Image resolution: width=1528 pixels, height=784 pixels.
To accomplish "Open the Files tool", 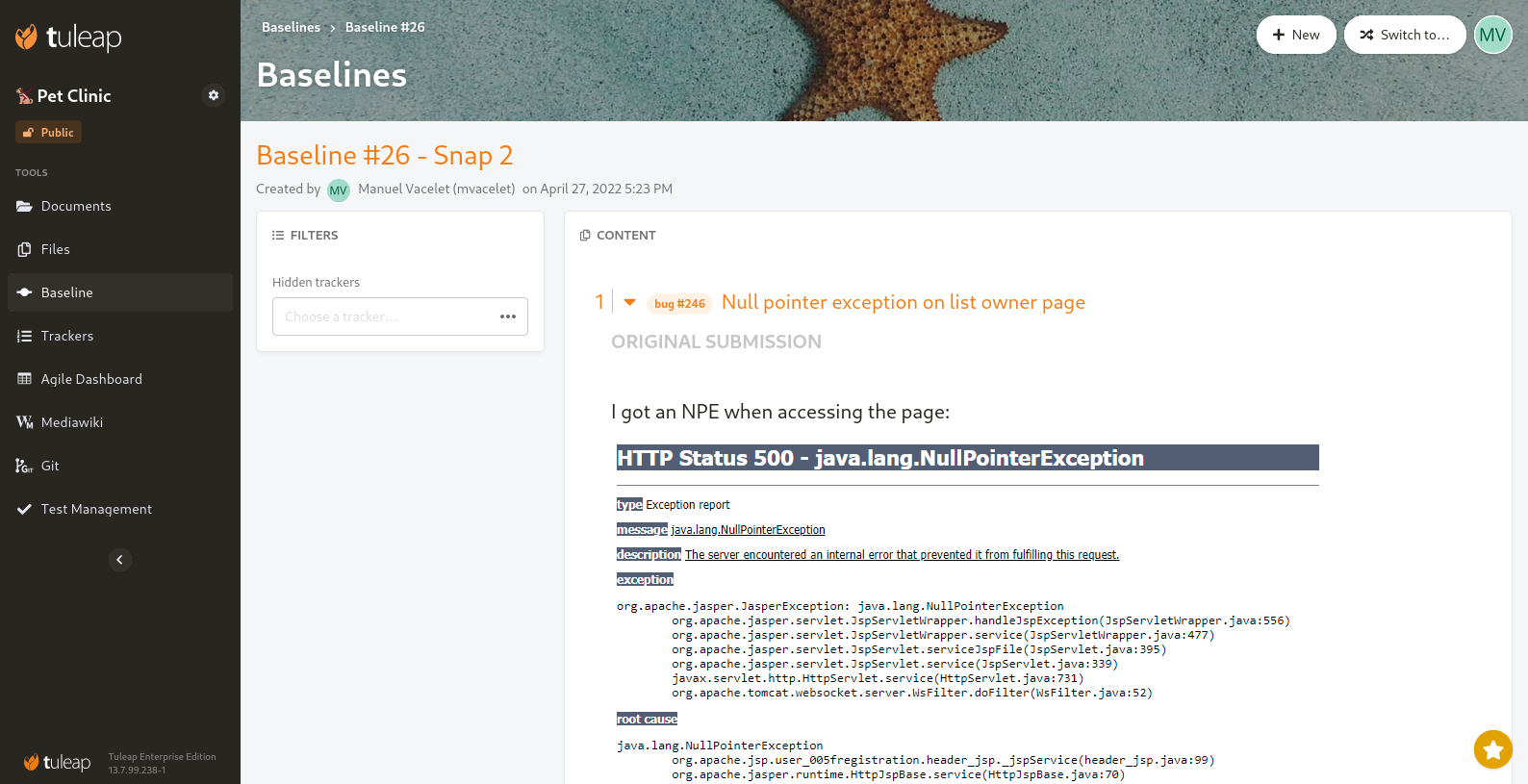I will tap(55, 249).
